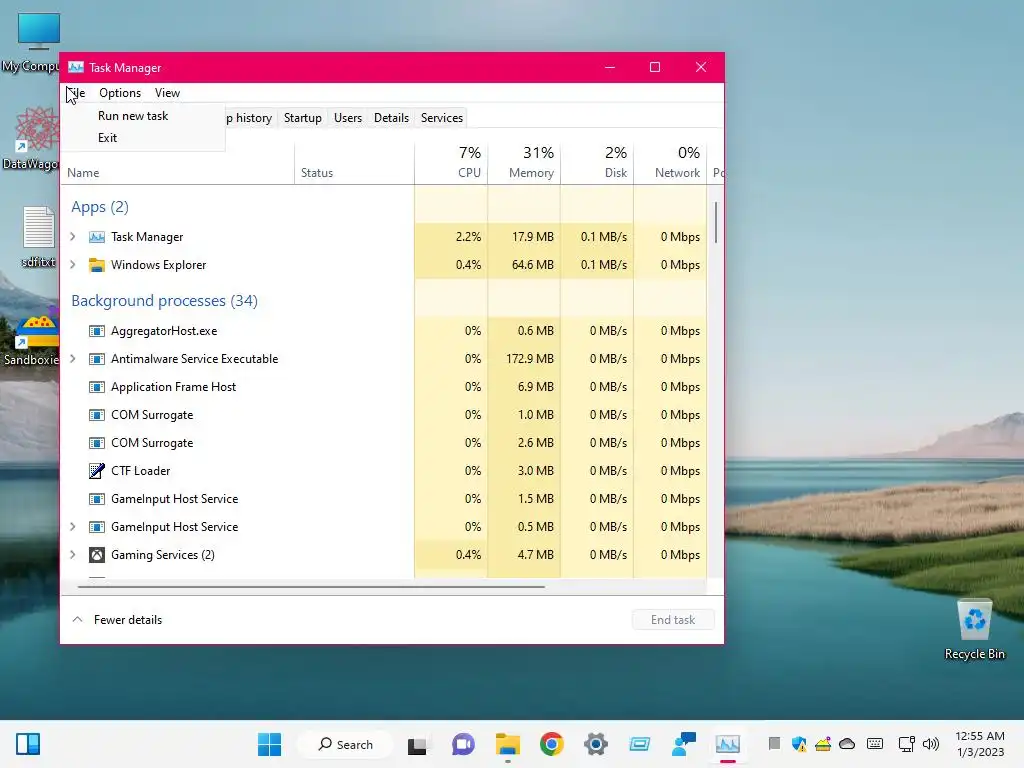
Task: Sort processes by Network column
Action: pyautogui.click(x=671, y=162)
